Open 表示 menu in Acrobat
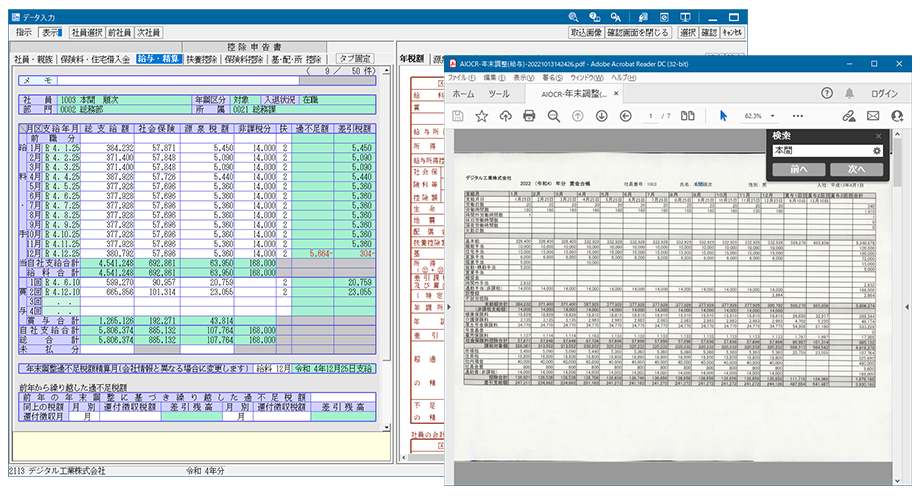Screen dimensions: 920x498 (x=523, y=78)
